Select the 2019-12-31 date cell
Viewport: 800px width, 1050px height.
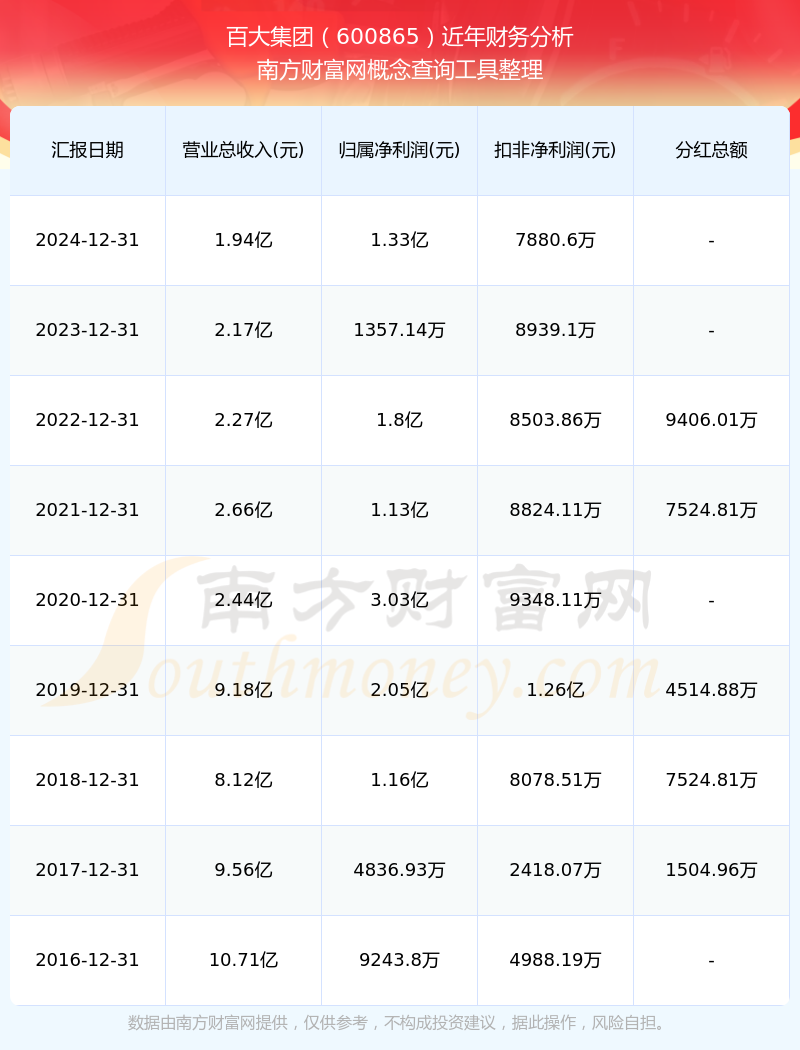88,690
